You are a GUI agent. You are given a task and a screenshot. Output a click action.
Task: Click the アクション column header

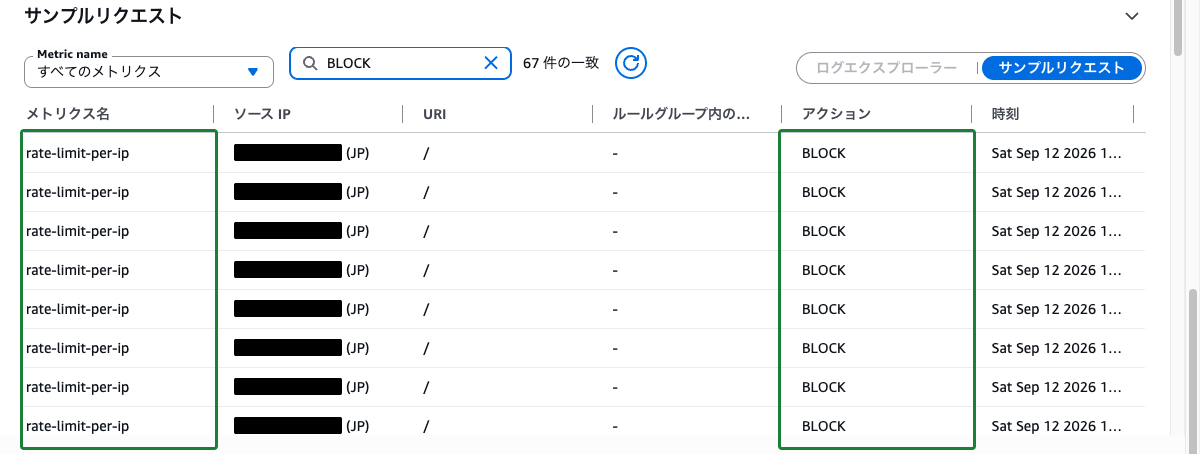(836, 114)
